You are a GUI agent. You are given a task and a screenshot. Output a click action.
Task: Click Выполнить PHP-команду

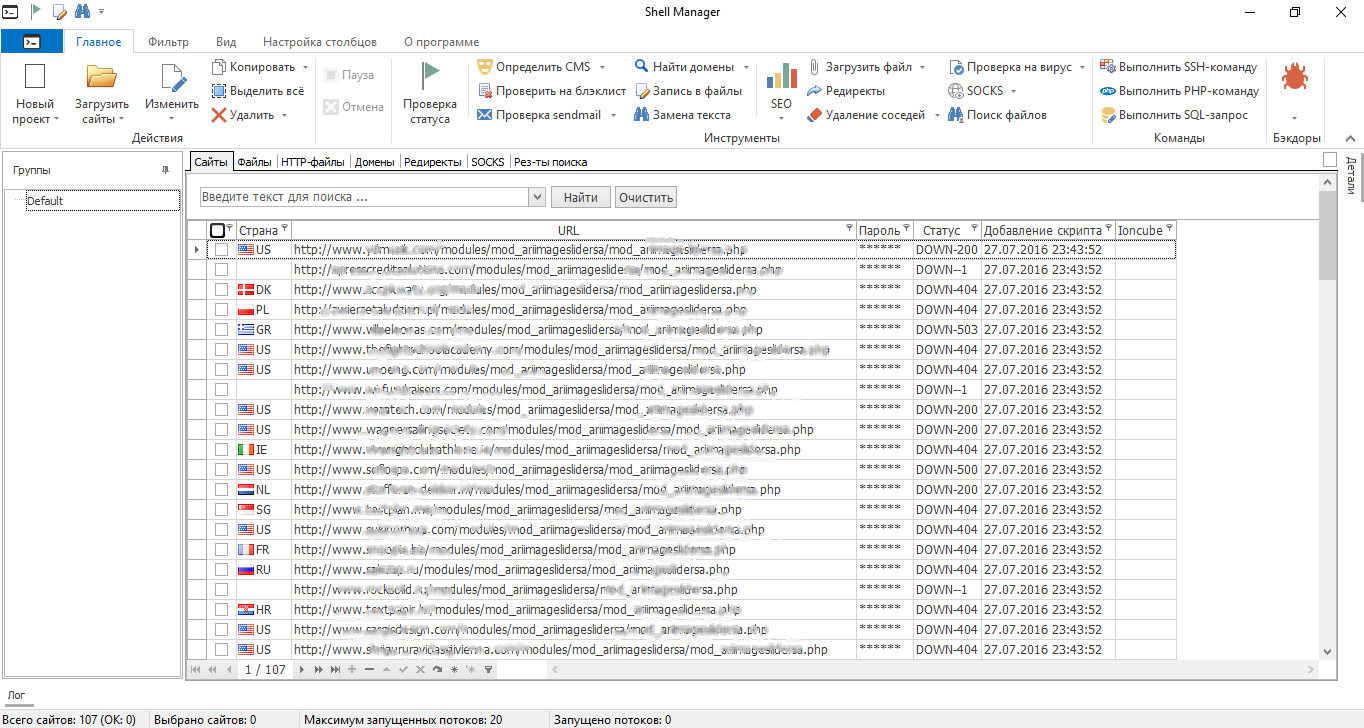[1179, 91]
